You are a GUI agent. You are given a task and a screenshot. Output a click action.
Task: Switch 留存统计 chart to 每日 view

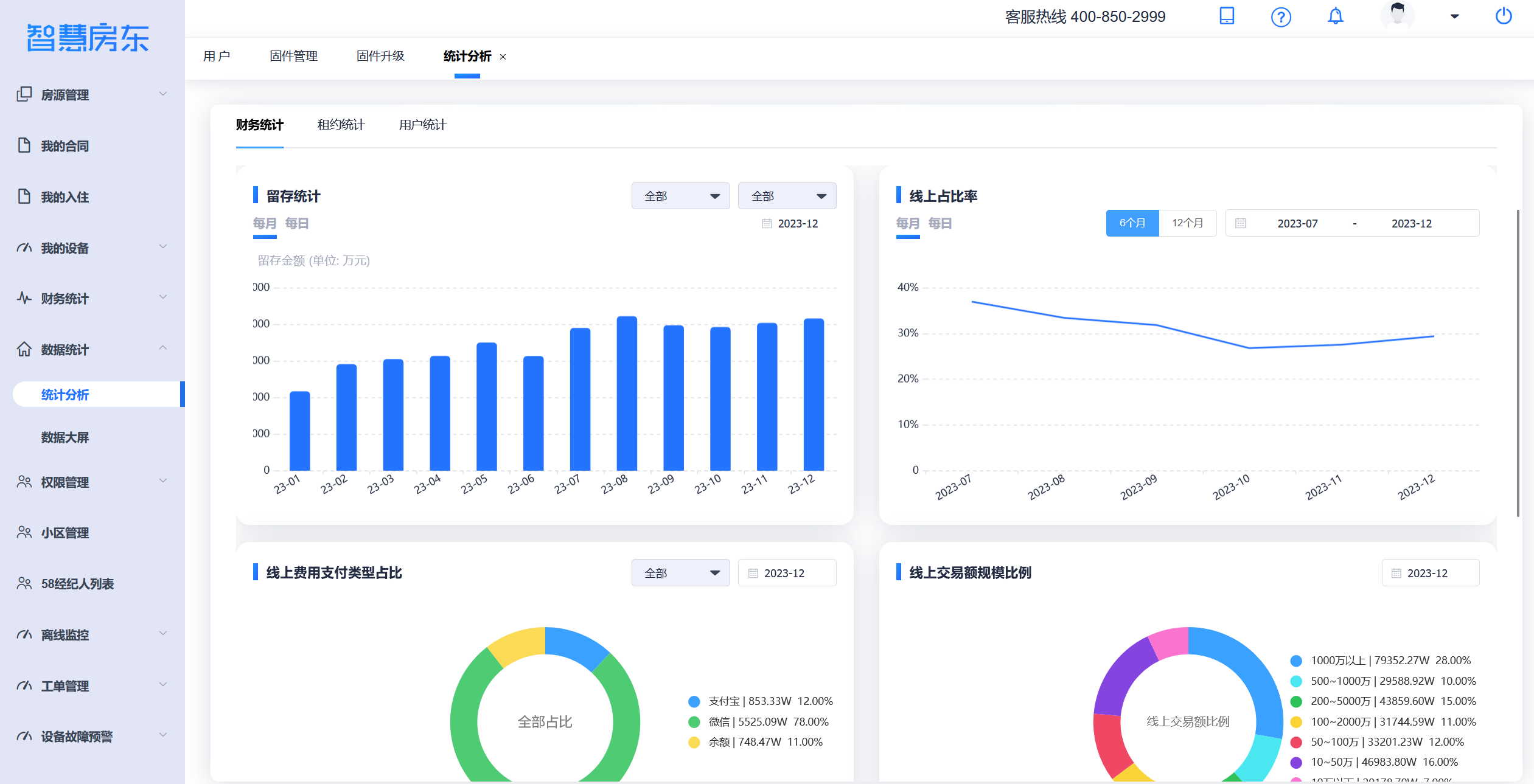[297, 223]
